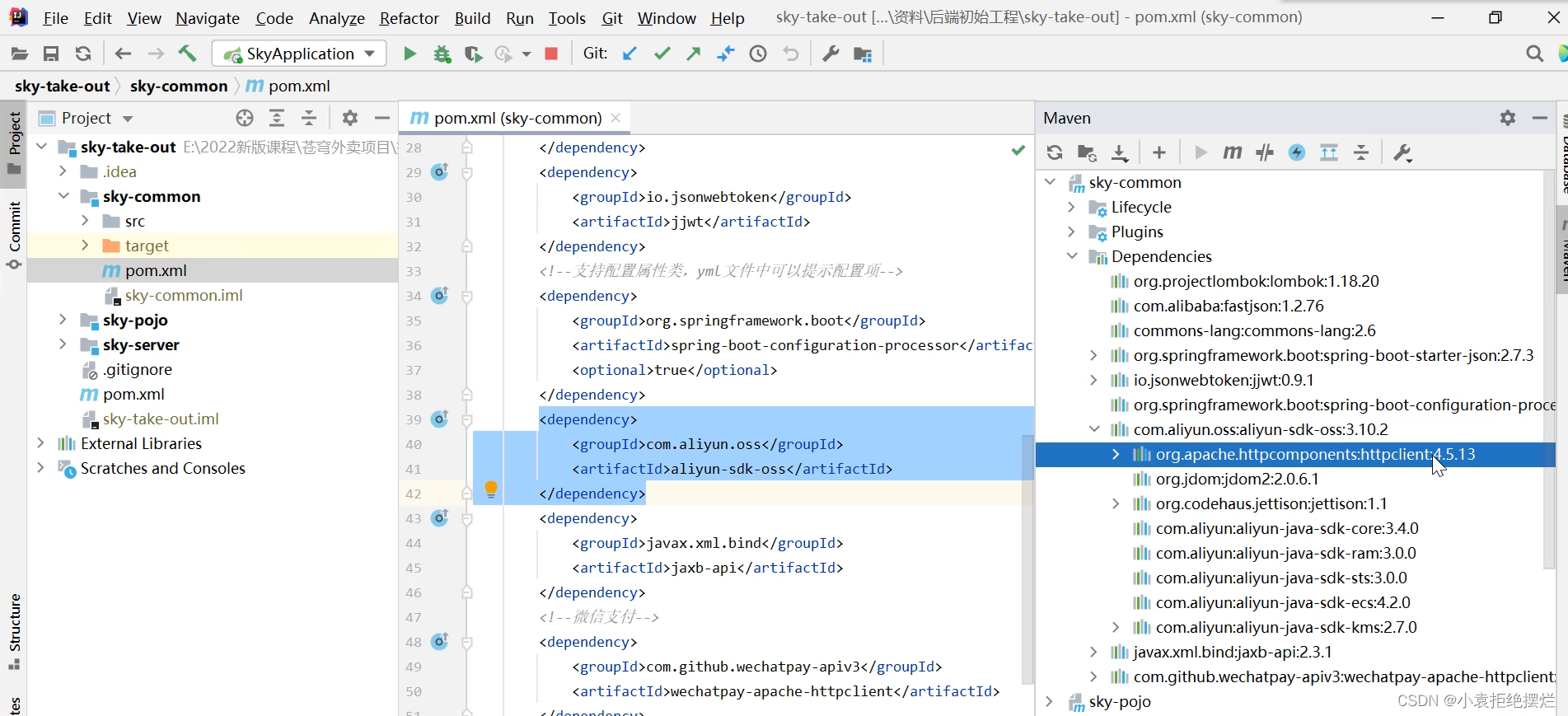The width and height of the screenshot is (1568, 716).
Task: Select fastjson 1.2.76 dependency
Action: pos(1229,306)
